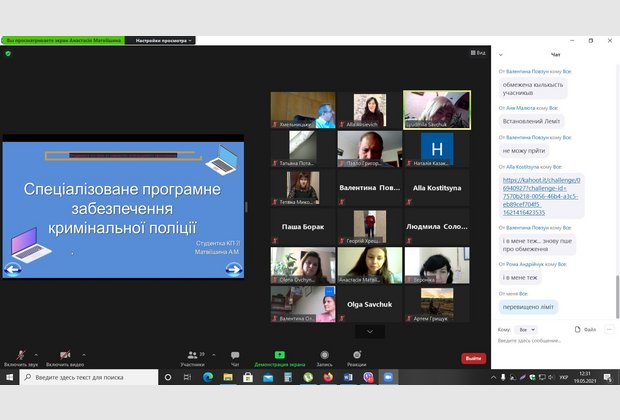
Task: Turn on camera with Включить видео
Action: (65, 357)
